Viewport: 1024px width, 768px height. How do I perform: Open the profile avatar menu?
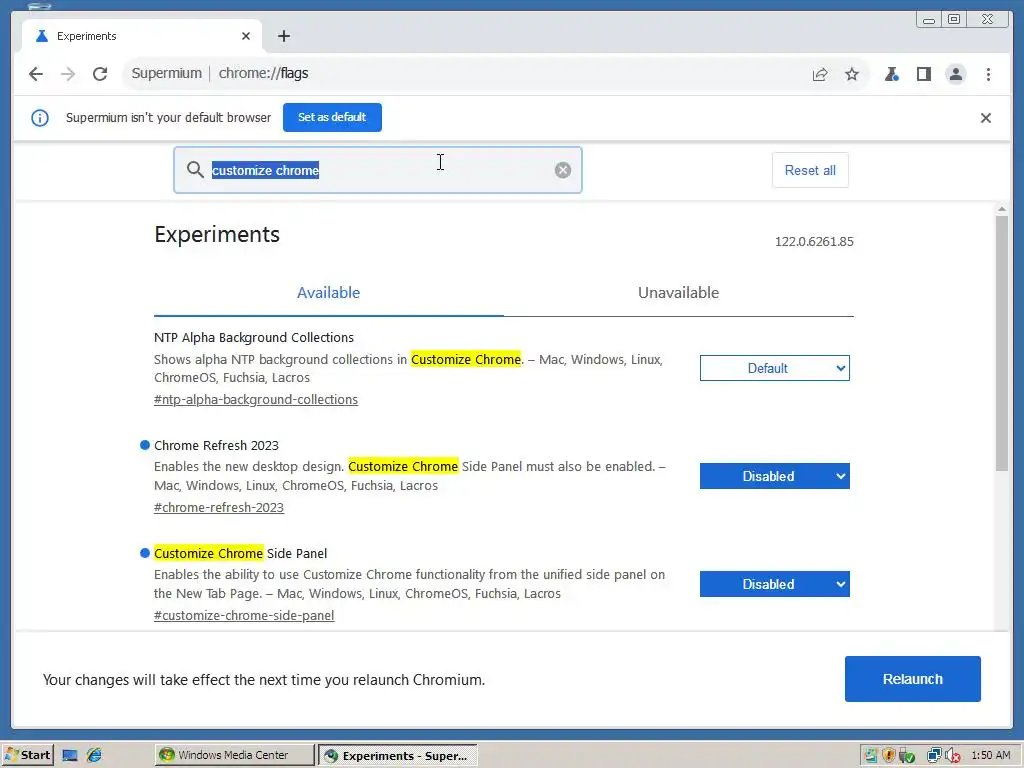click(x=955, y=74)
